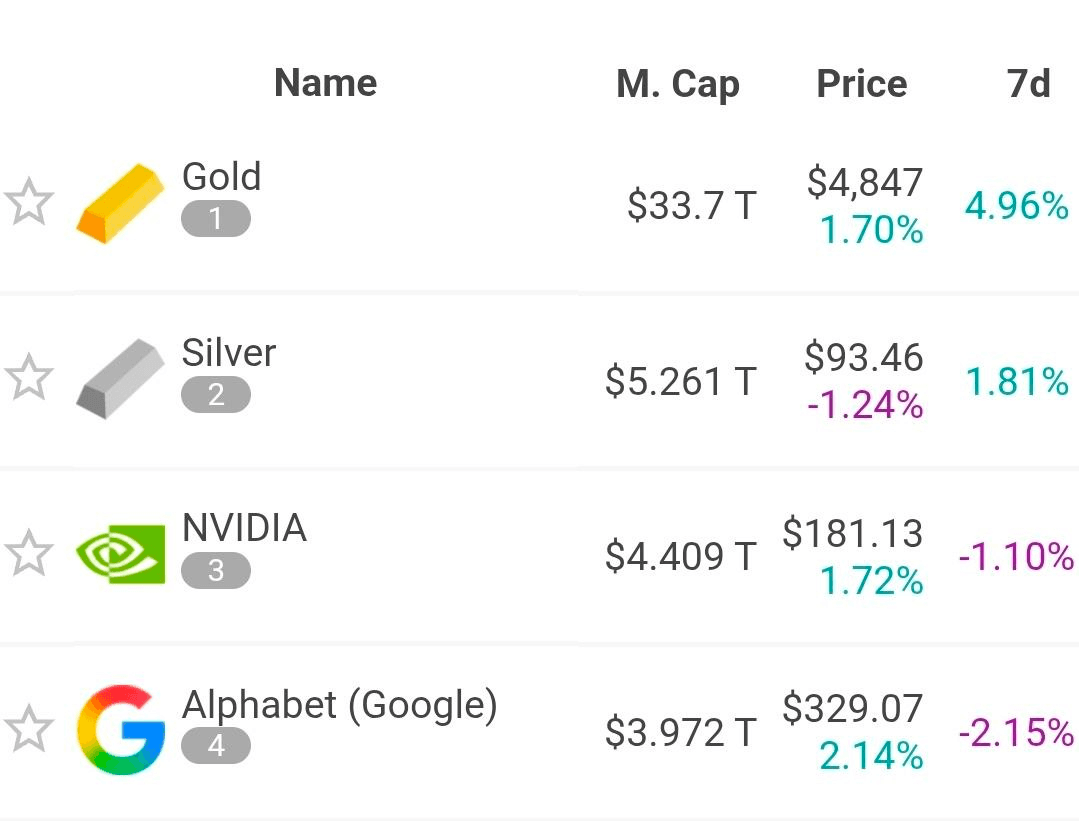Click the rank 4 badge
This screenshot has width=1079, height=821.
point(216,746)
